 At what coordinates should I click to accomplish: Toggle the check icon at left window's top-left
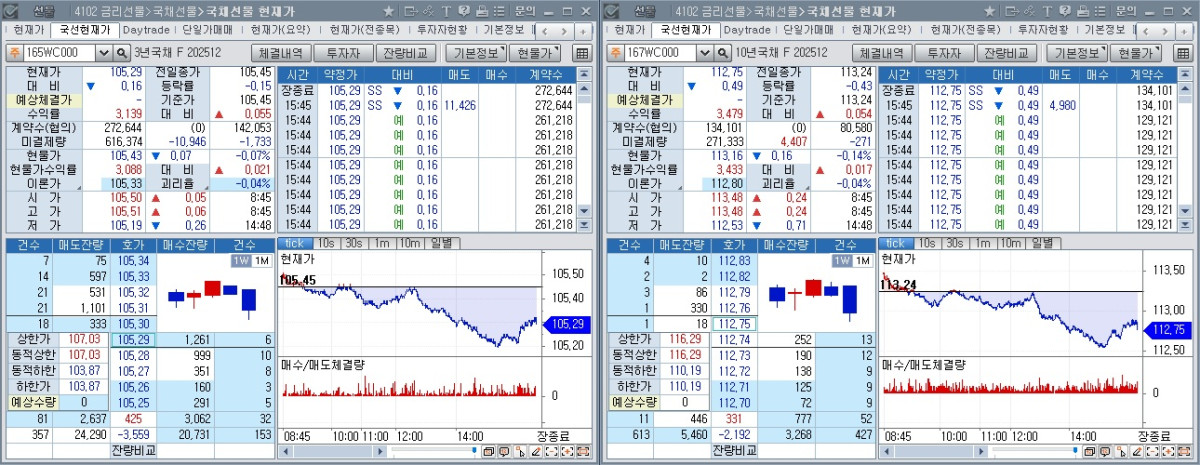coord(13,11)
